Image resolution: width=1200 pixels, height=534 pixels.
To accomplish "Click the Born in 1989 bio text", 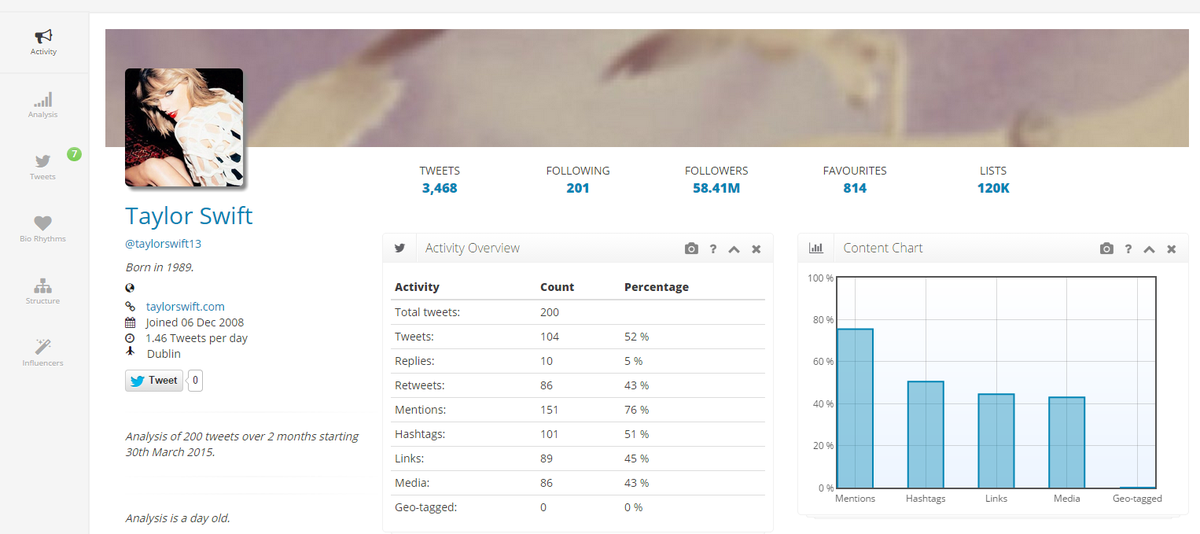I will tap(159, 267).
